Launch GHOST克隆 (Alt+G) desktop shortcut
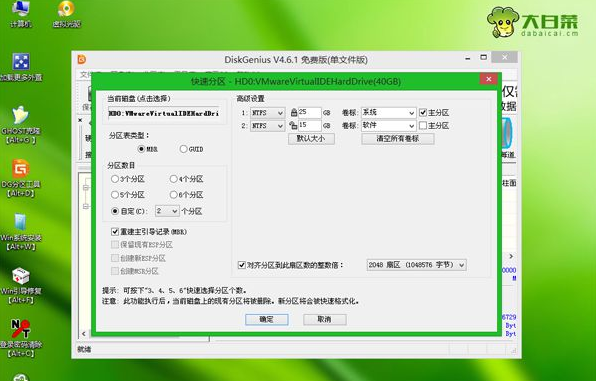Screen dimensions: 596x381 point(21,125)
